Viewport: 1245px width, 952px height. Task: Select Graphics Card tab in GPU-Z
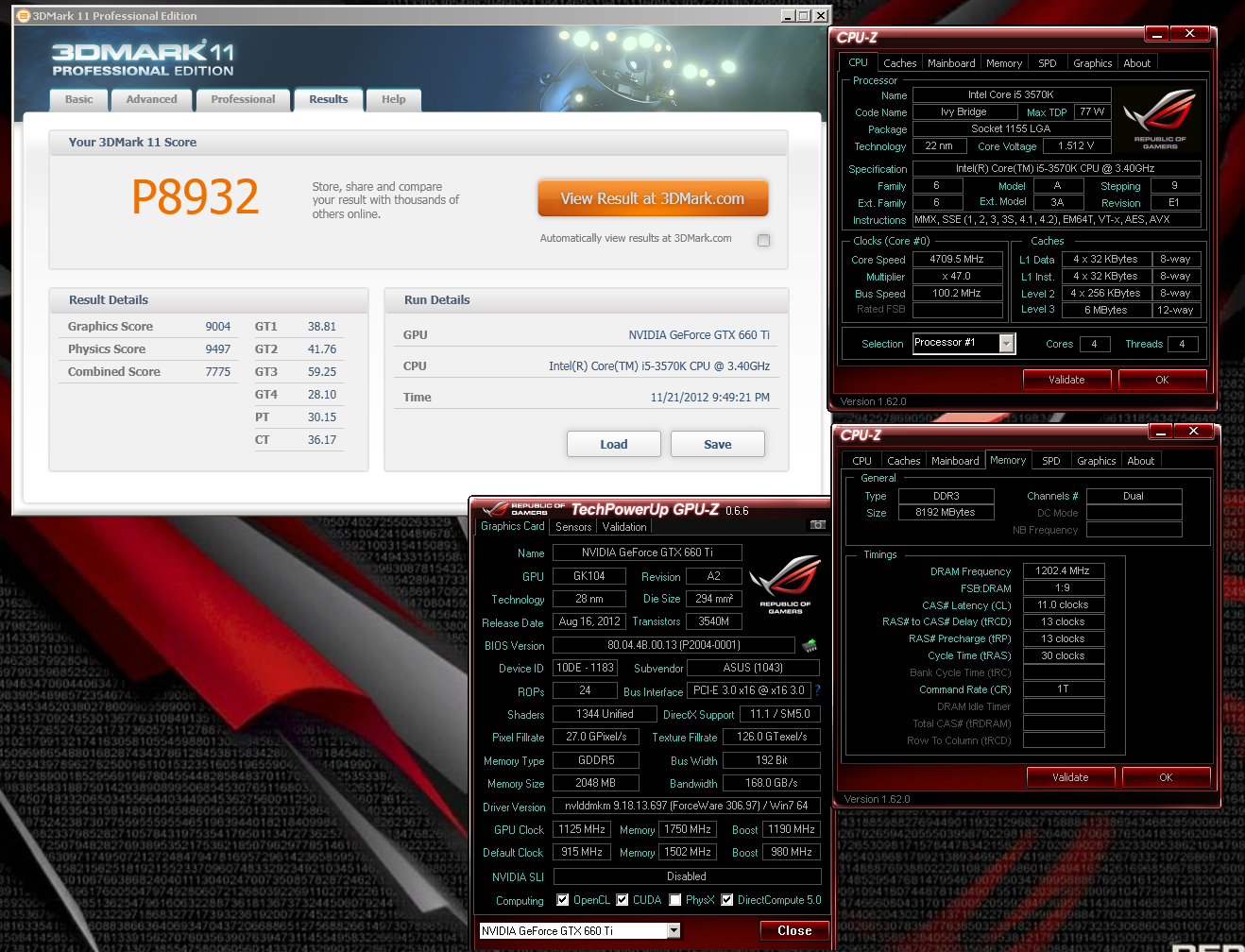click(x=513, y=526)
